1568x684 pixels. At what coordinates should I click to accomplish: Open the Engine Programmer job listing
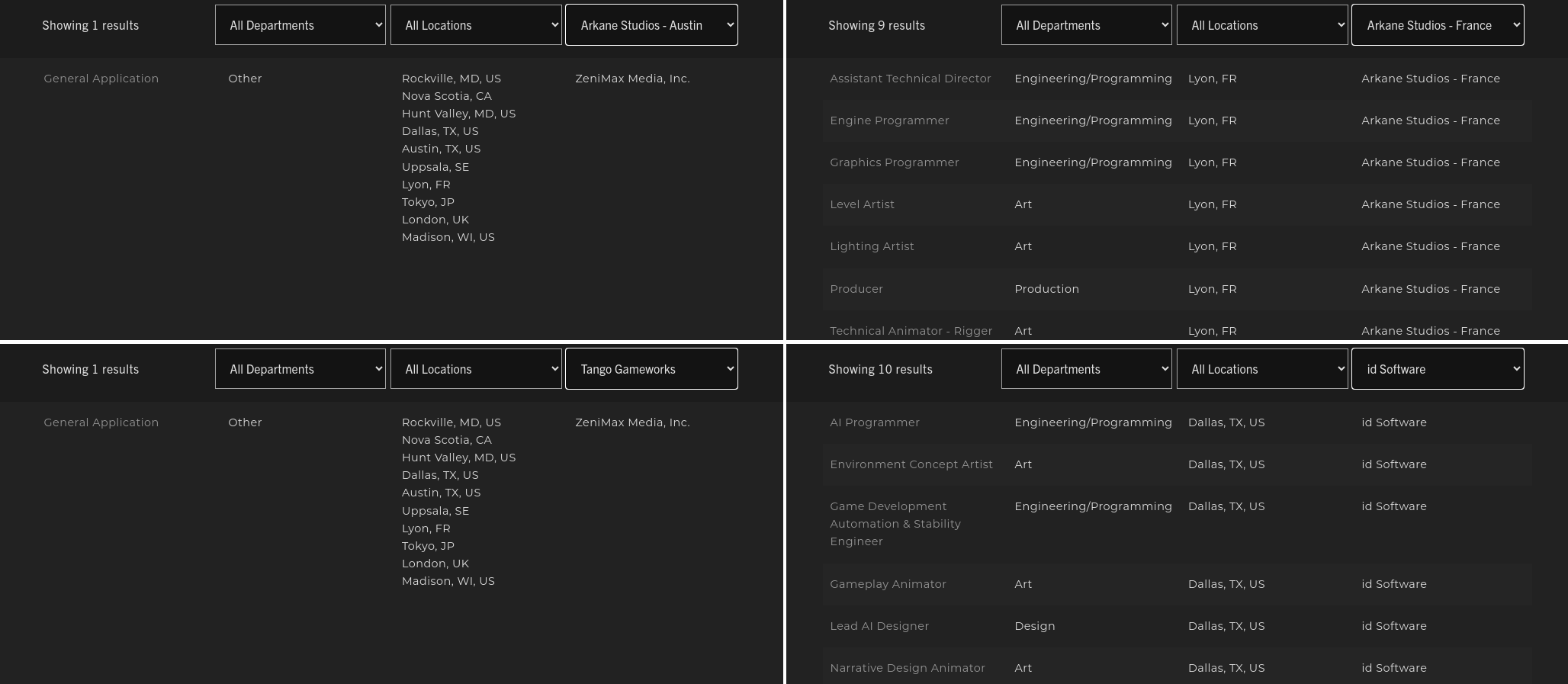click(889, 120)
